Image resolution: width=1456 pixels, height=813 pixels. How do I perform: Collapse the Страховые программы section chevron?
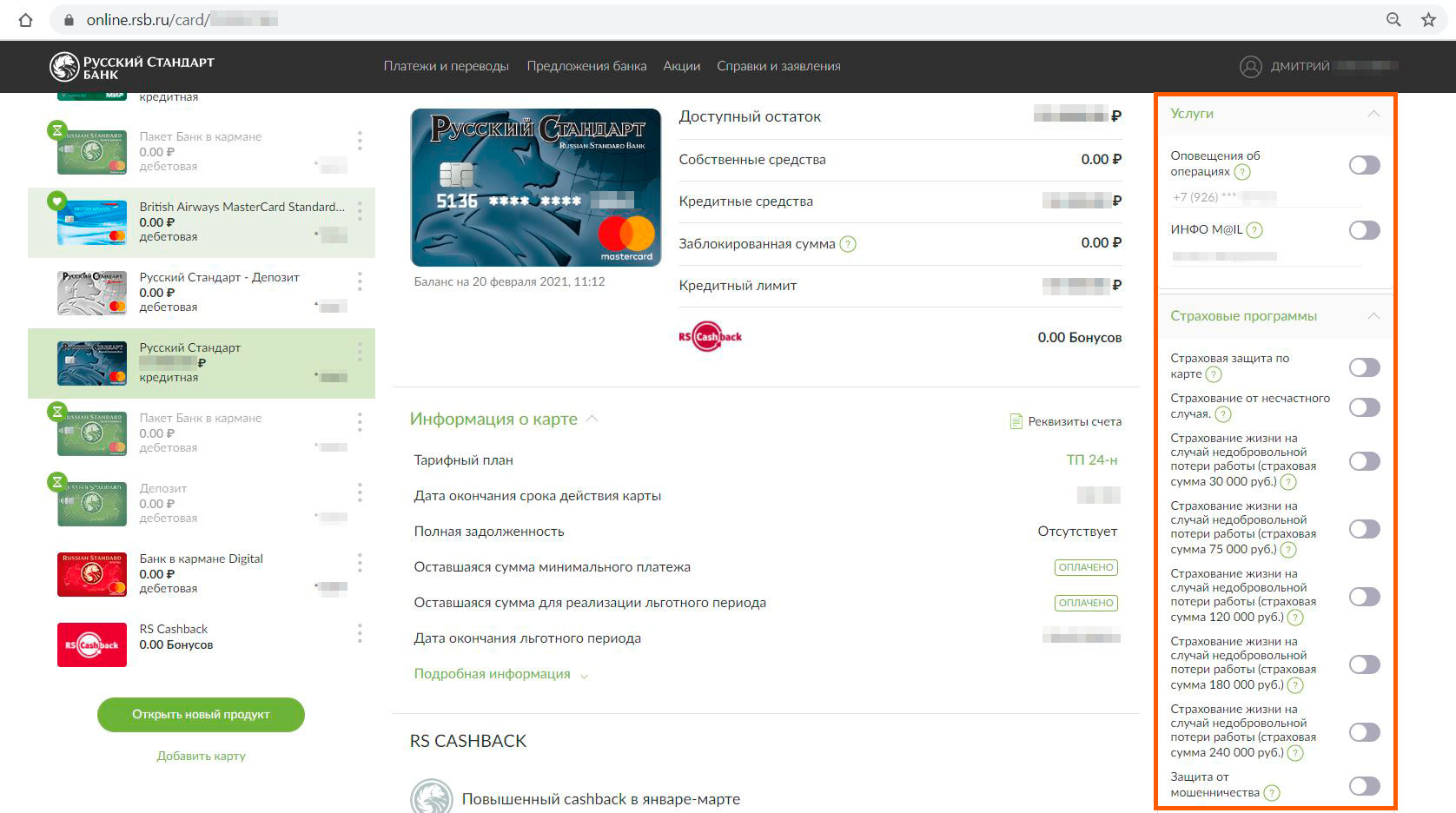pyautogui.click(x=1373, y=316)
